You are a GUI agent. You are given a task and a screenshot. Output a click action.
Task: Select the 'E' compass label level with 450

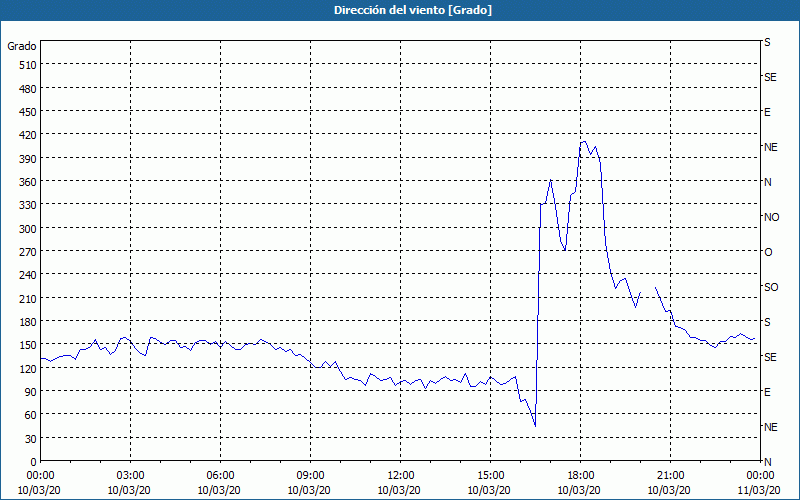pyautogui.click(x=767, y=112)
